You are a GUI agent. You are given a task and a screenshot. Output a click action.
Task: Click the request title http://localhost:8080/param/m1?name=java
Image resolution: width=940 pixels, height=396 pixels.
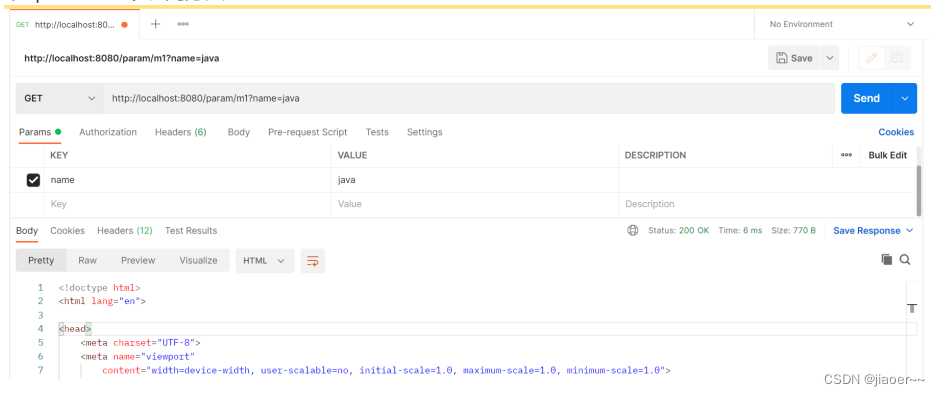point(122,58)
